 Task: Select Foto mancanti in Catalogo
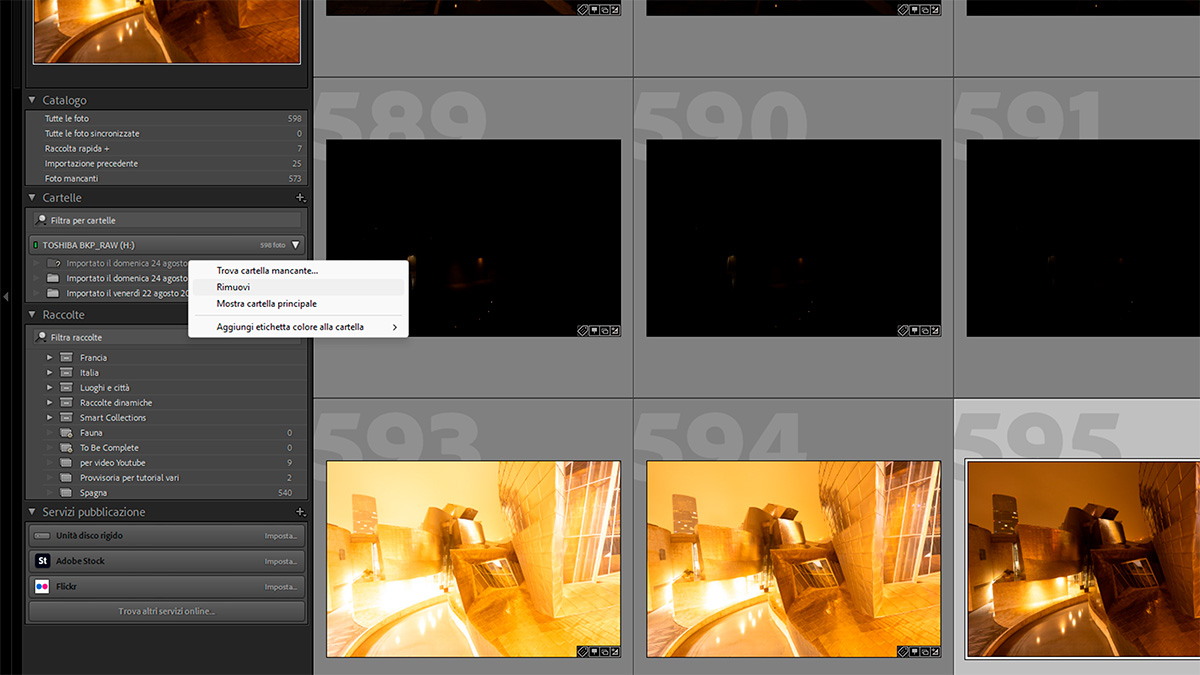click(167, 178)
